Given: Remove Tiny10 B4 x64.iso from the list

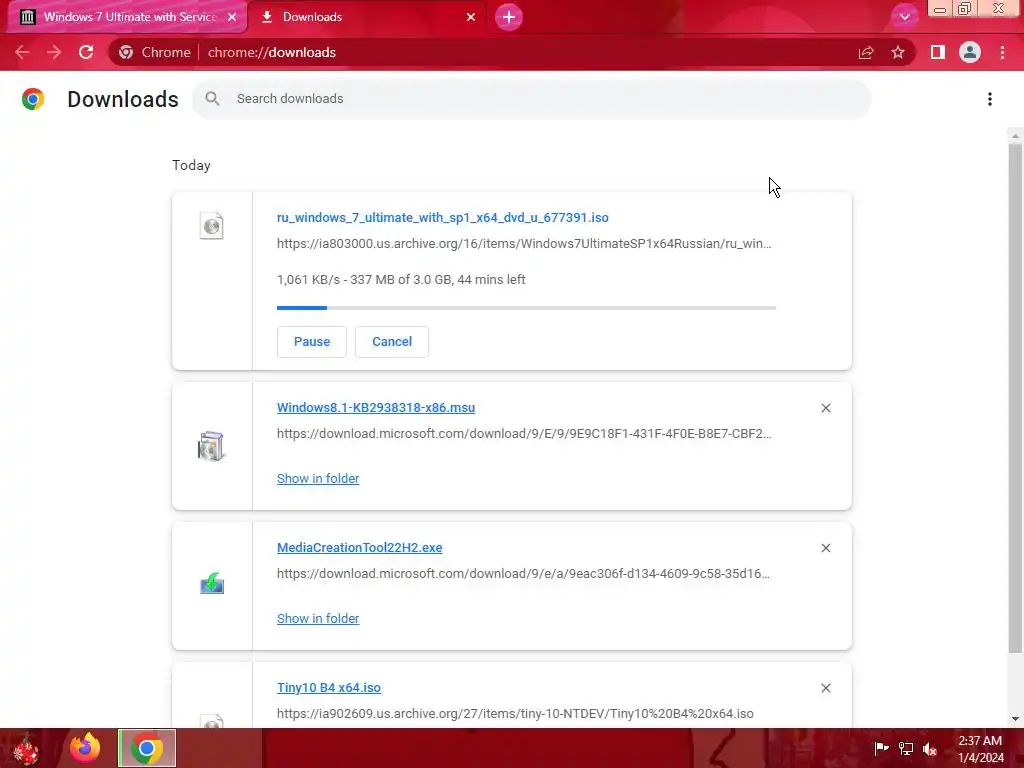Looking at the screenshot, I should pyautogui.click(x=825, y=688).
